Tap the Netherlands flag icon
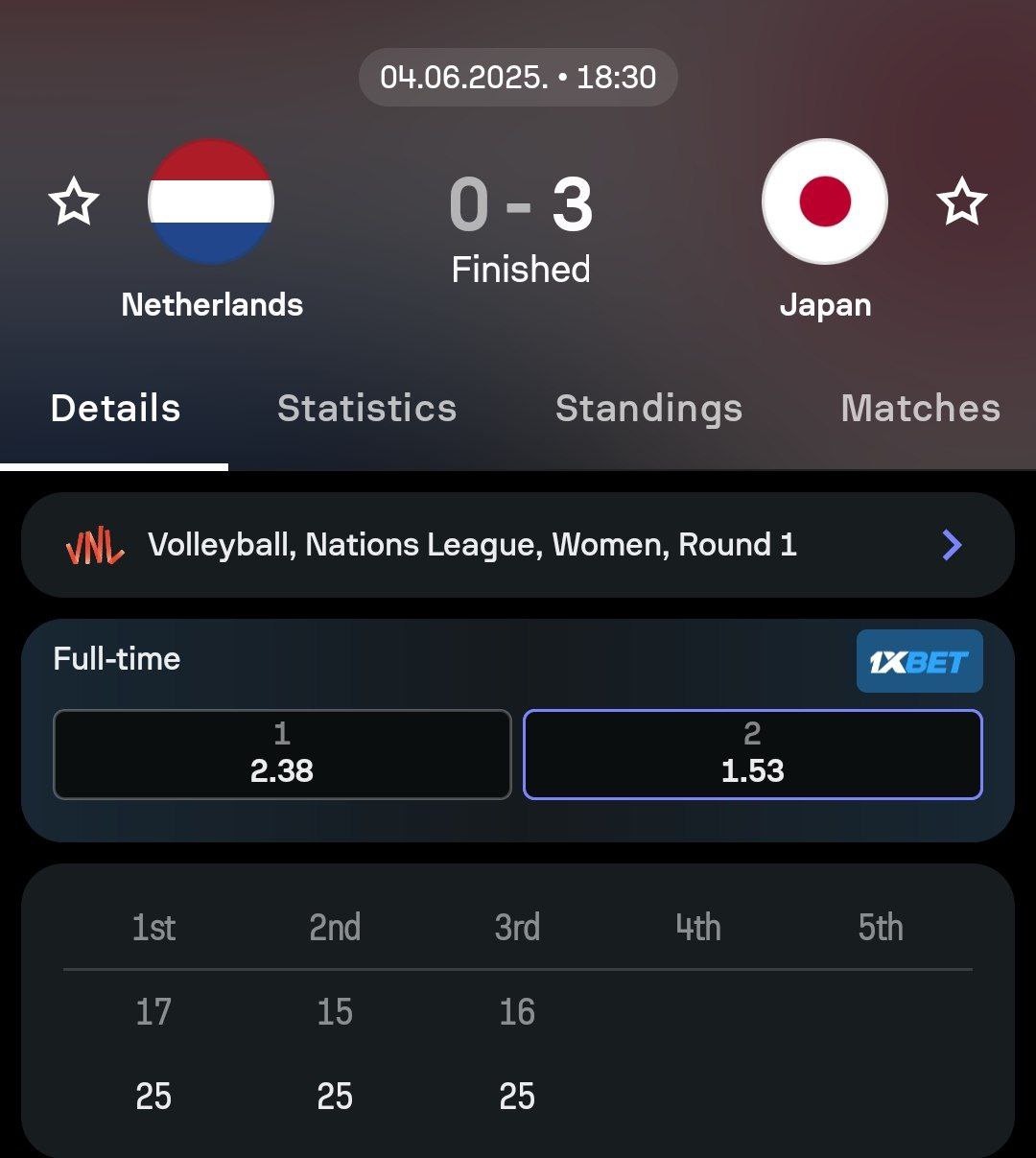The width and height of the screenshot is (1036, 1158). (211, 201)
